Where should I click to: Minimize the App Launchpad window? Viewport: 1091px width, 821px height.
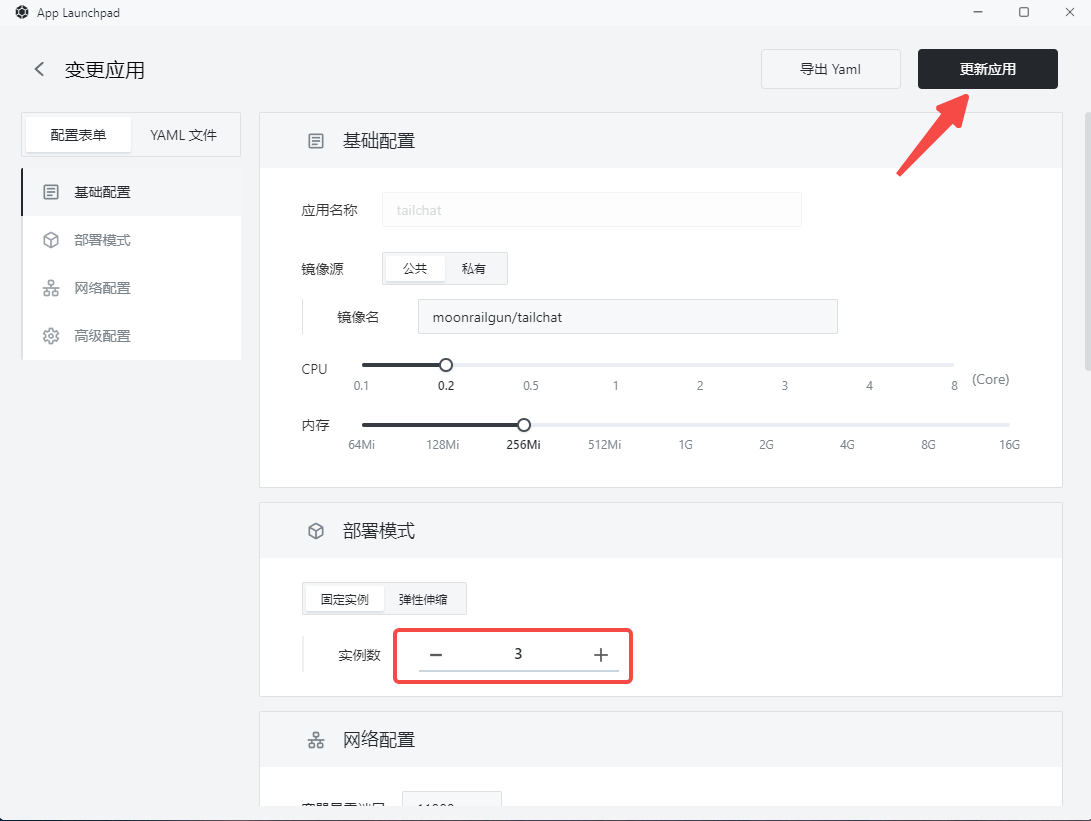click(x=978, y=12)
